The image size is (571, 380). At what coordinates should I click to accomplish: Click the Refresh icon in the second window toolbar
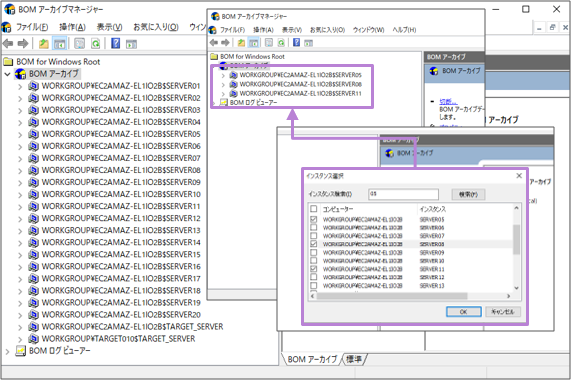point(281,43)
